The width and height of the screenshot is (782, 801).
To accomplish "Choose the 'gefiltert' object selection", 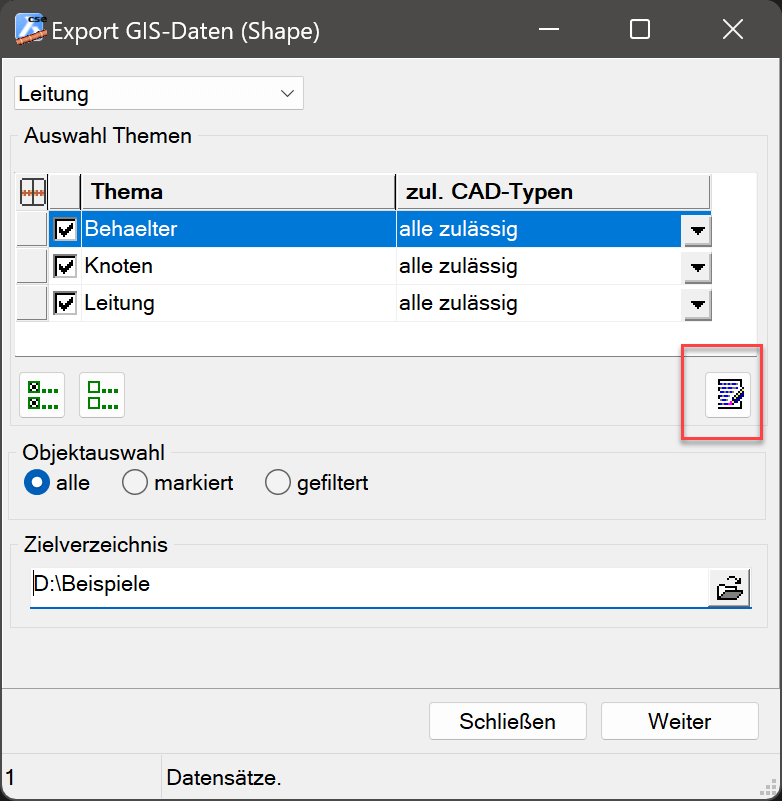I will (x=278, y=483).
